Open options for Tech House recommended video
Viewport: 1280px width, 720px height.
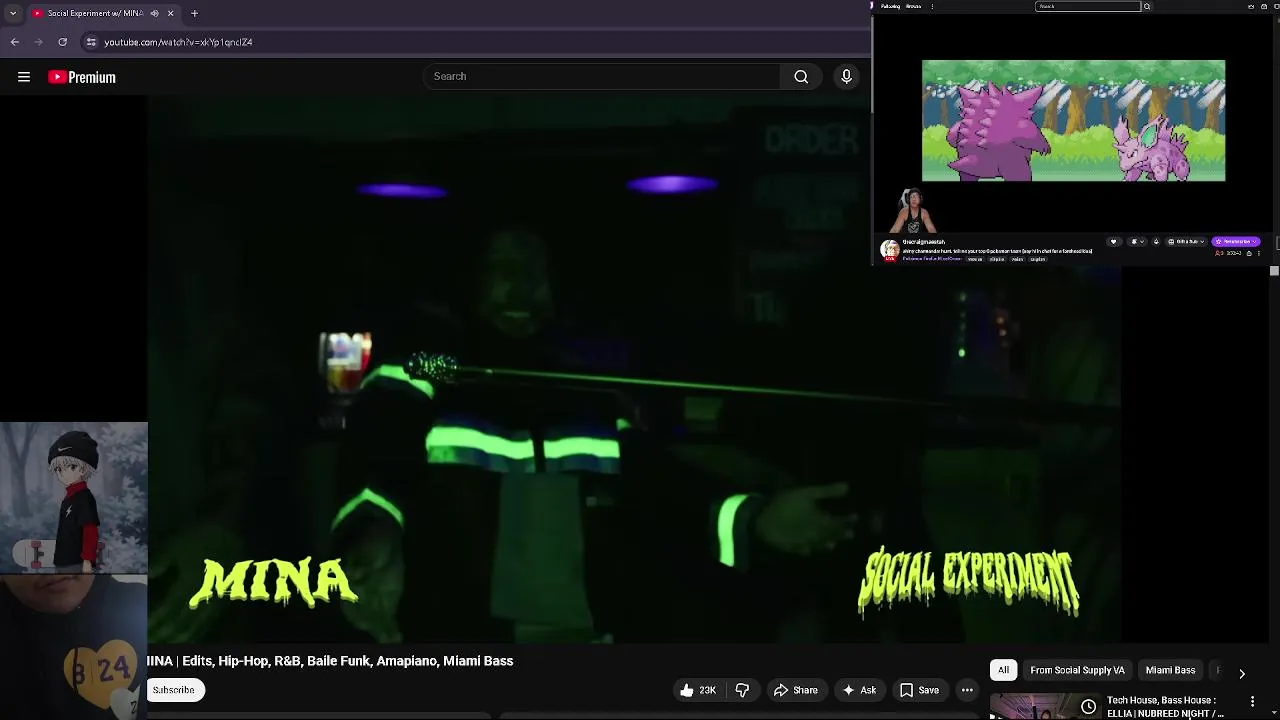pyautogui.click(x=1252, y=702)
